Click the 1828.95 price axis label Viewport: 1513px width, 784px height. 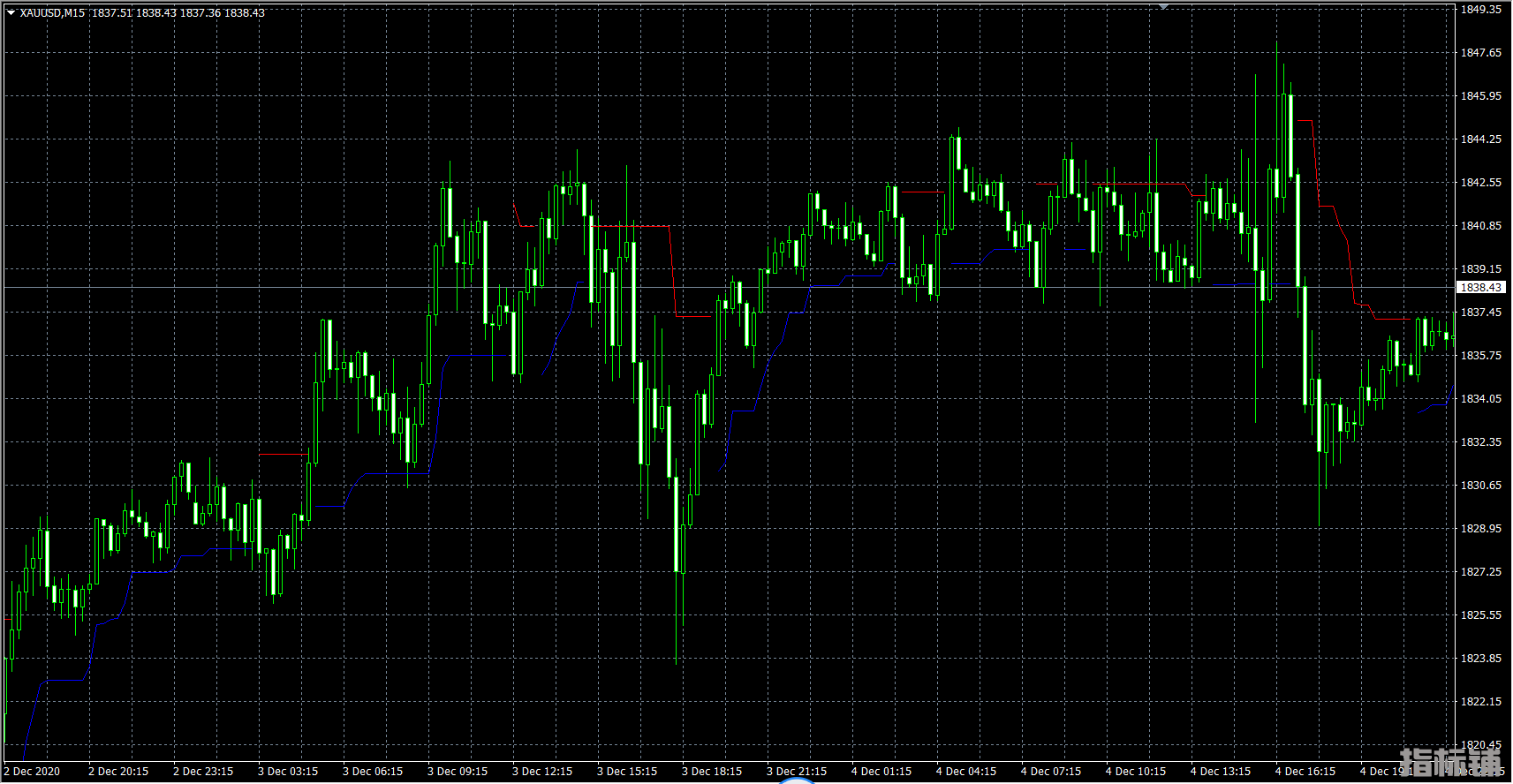[x=1480, y=529]
